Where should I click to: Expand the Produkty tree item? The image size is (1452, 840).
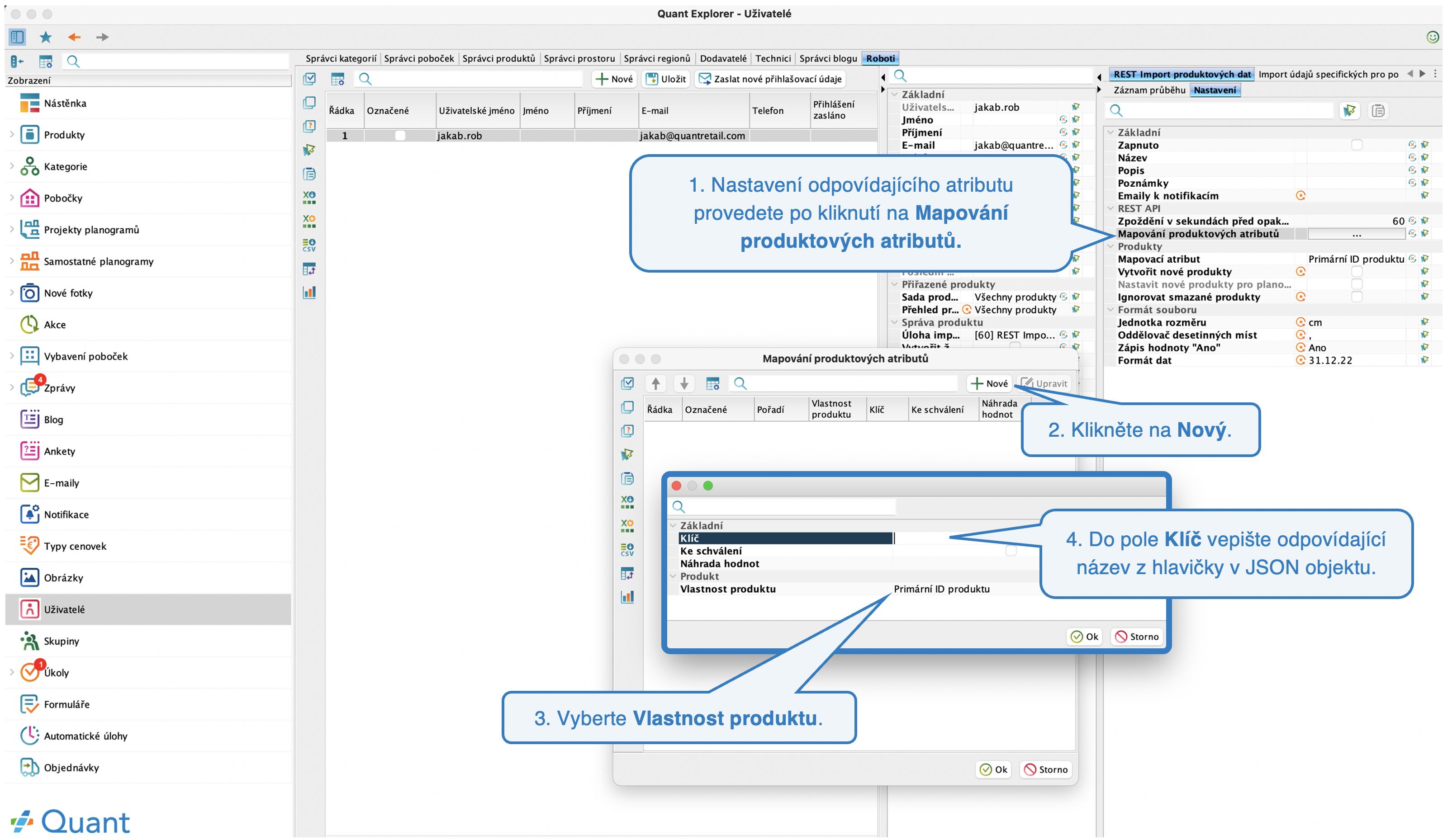tap(12, 135)
